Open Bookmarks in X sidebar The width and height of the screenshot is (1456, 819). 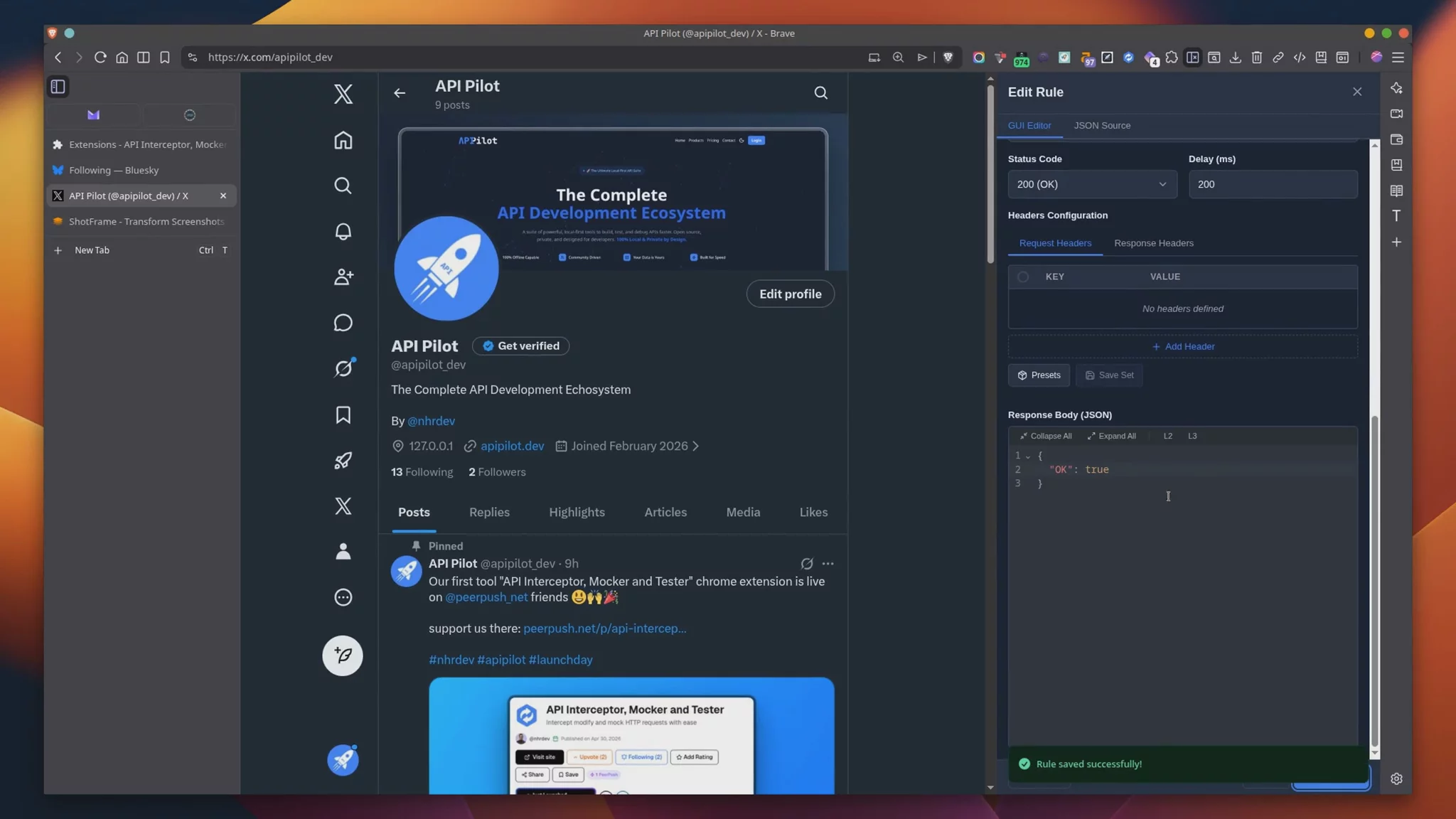(x=343, y=414)
